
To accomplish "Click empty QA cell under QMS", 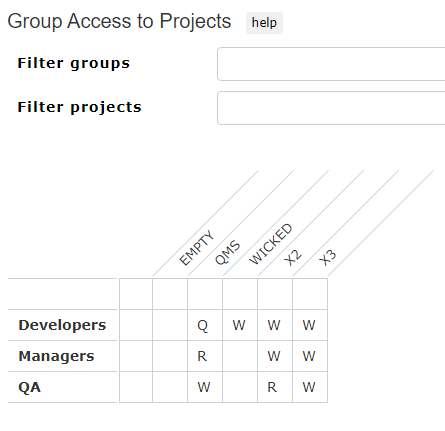I will click(240, 387).
